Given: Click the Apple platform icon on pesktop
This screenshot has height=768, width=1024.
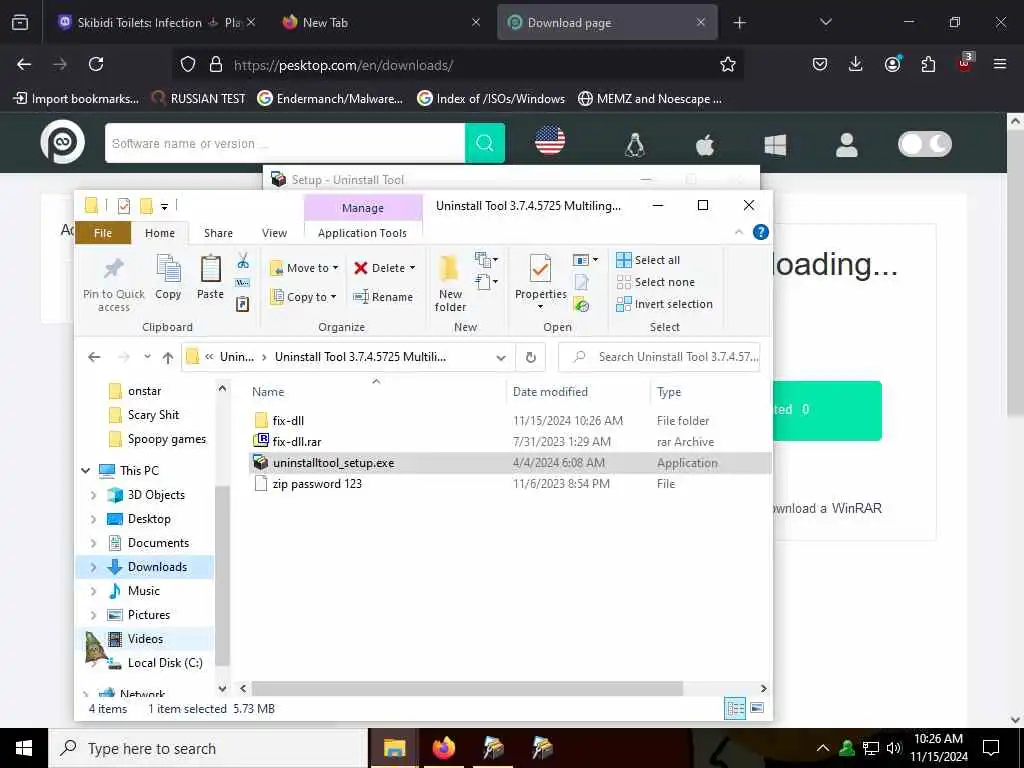Looking at the screenshot, I should 705,145.
